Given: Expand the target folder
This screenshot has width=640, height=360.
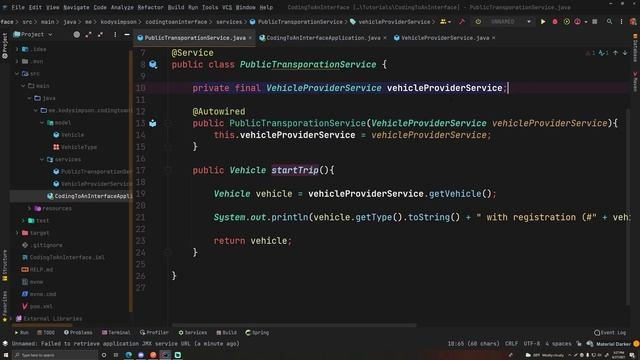Looking at the screenshot, I should click(x=17, y=233).
